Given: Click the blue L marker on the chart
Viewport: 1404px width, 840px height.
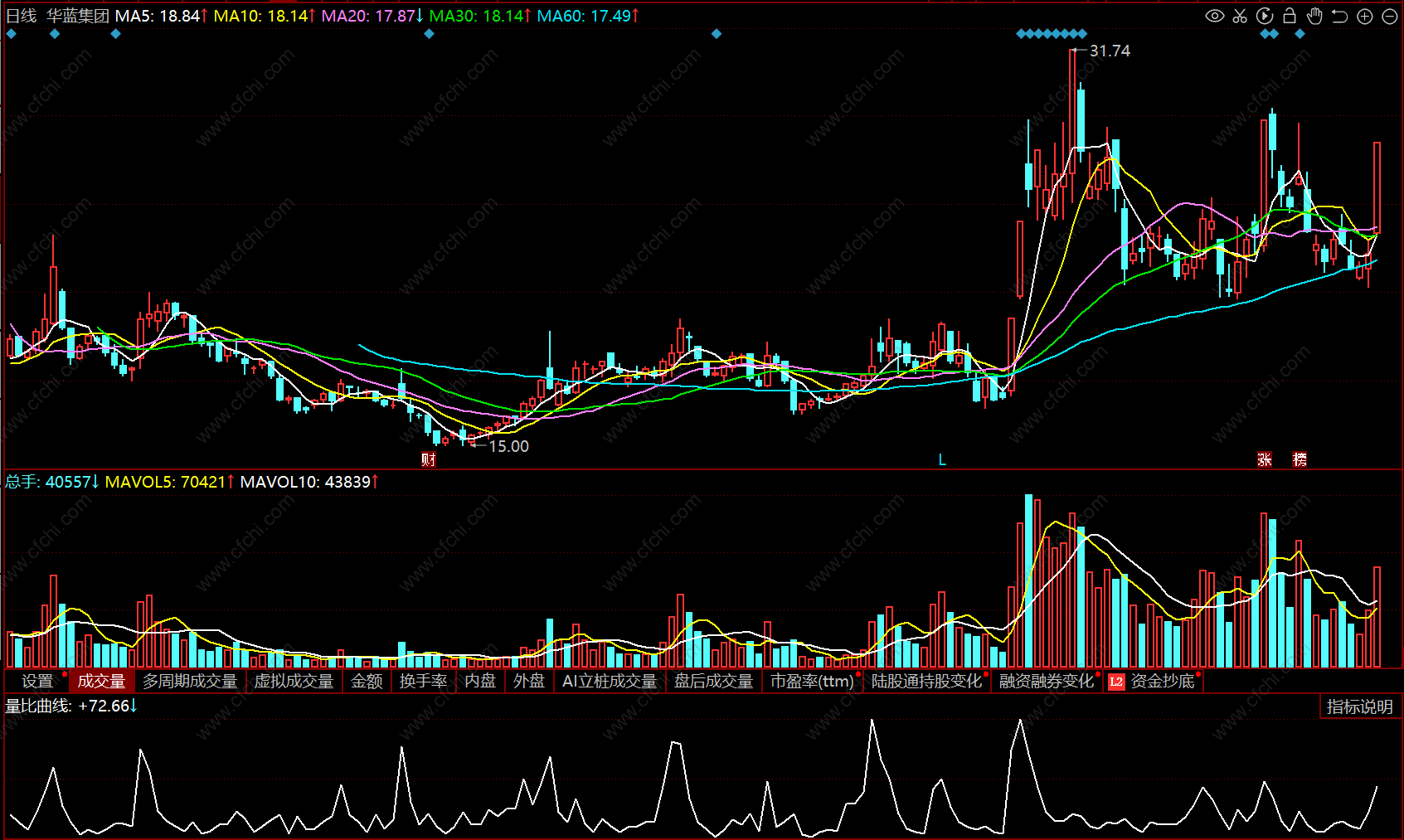Looking at the screenshot, I should (x=942, y=459).
